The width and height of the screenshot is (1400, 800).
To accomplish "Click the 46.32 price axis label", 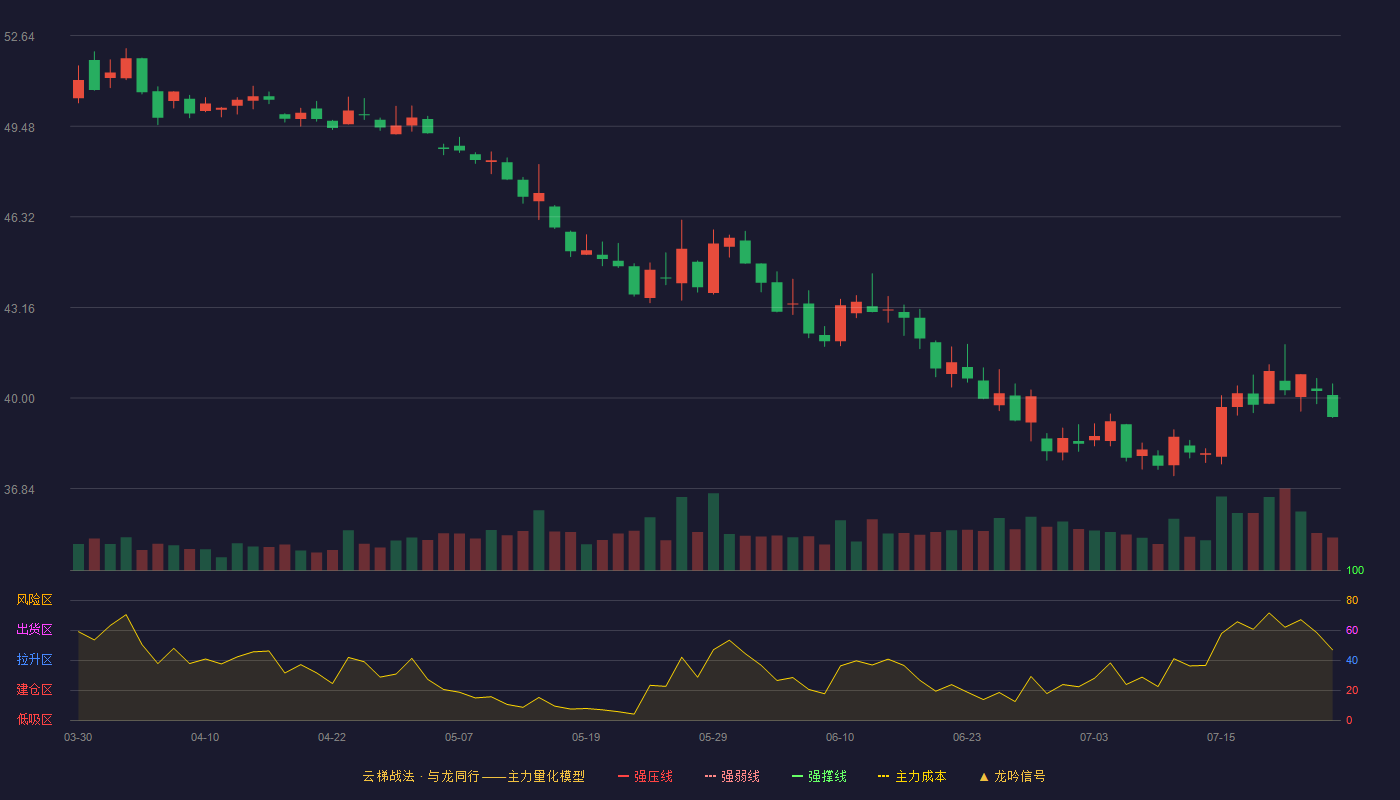I will [19, 217].
